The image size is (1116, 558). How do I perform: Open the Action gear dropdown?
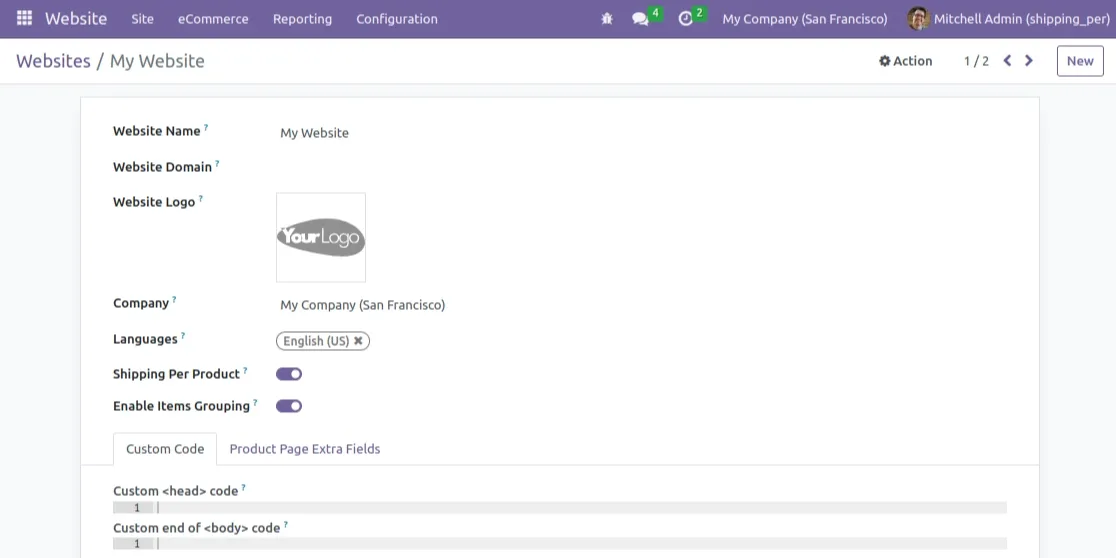[905, 61]
